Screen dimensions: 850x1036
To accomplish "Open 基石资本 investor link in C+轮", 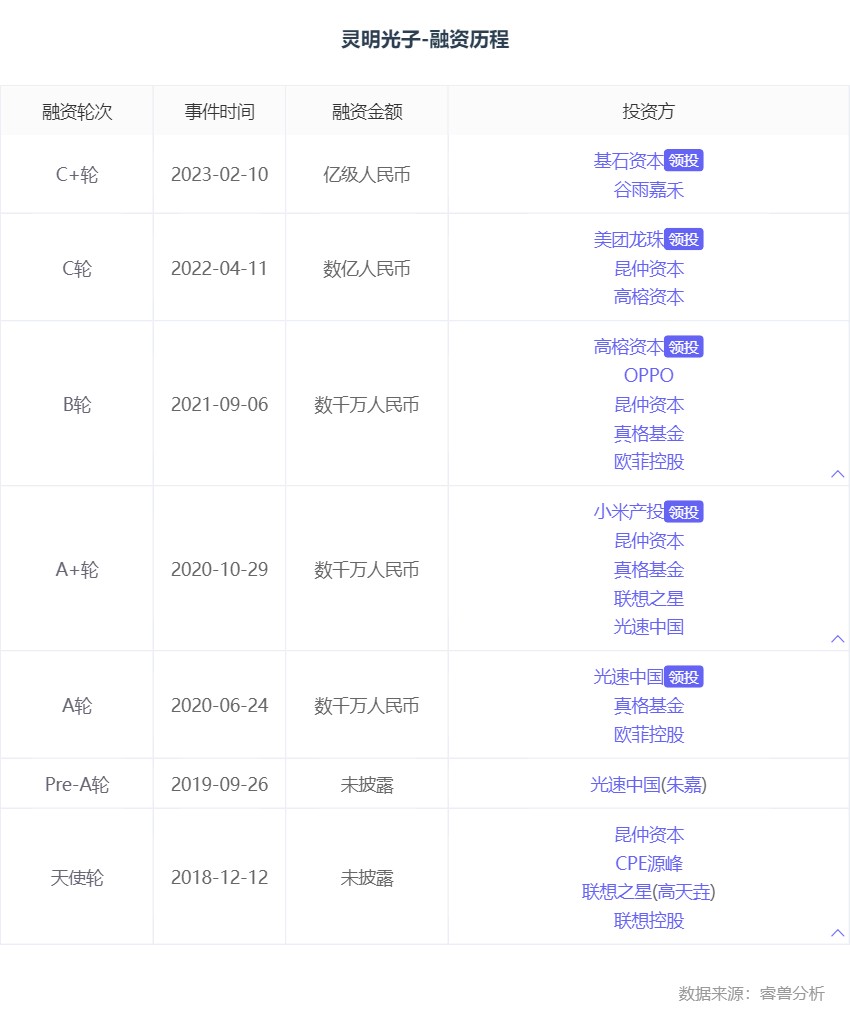I will [x=629, y=161].
